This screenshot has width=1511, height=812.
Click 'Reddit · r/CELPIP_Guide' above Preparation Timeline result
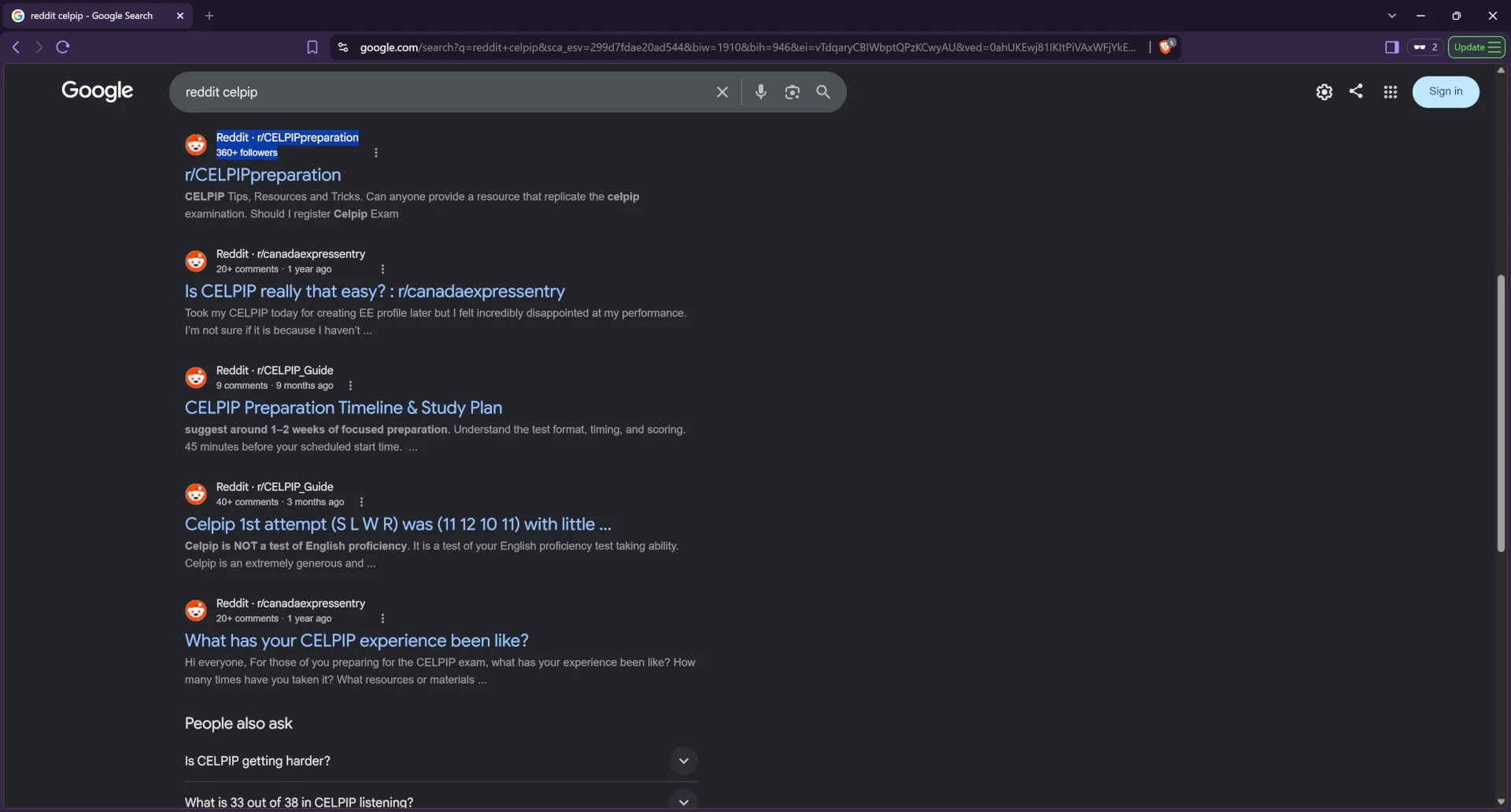(275, 371)
